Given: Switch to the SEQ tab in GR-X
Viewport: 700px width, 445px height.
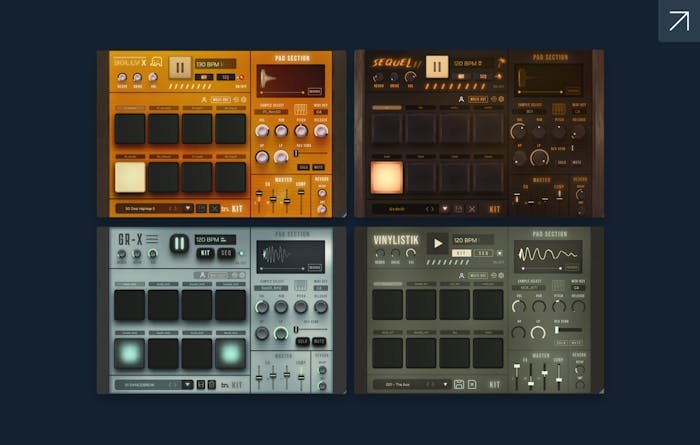Looking at the screenshot, I should 226,253.
